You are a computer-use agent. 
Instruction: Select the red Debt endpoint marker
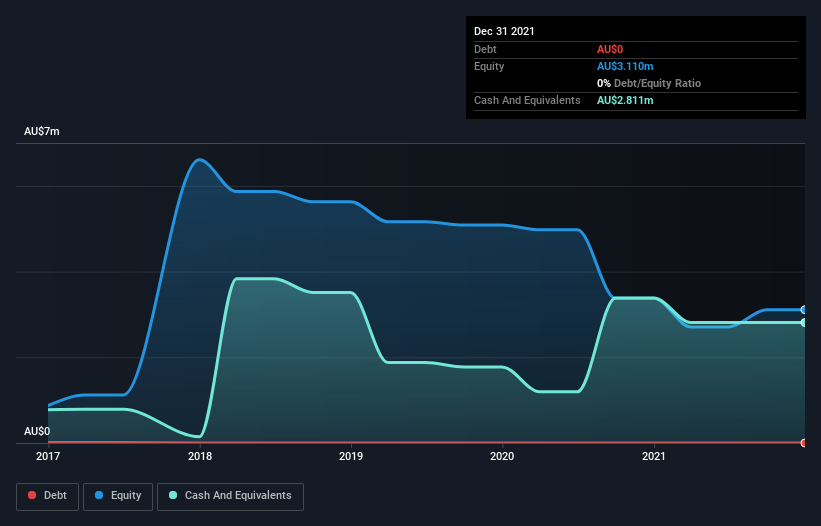804,443
